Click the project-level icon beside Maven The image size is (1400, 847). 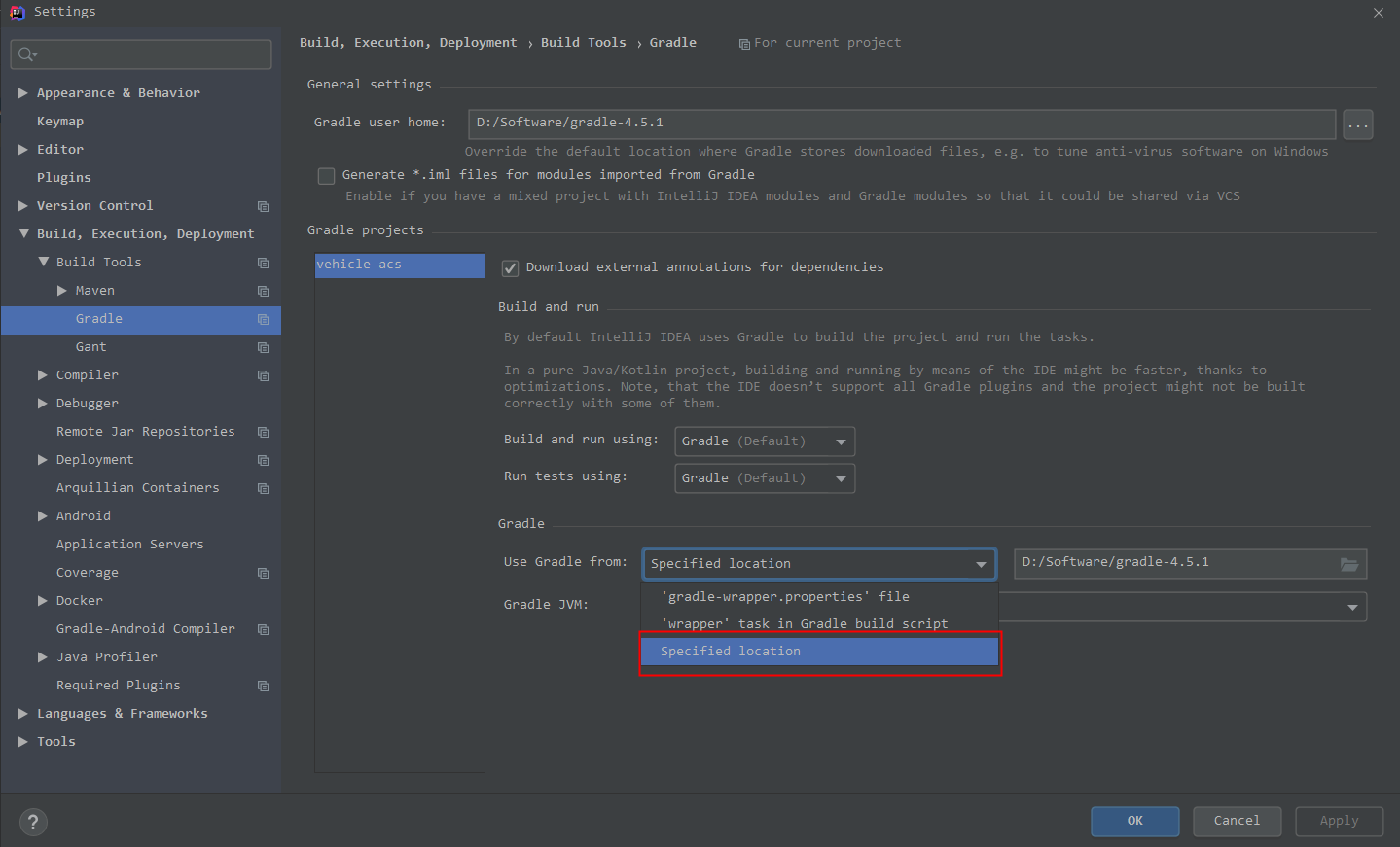[263, 291]
